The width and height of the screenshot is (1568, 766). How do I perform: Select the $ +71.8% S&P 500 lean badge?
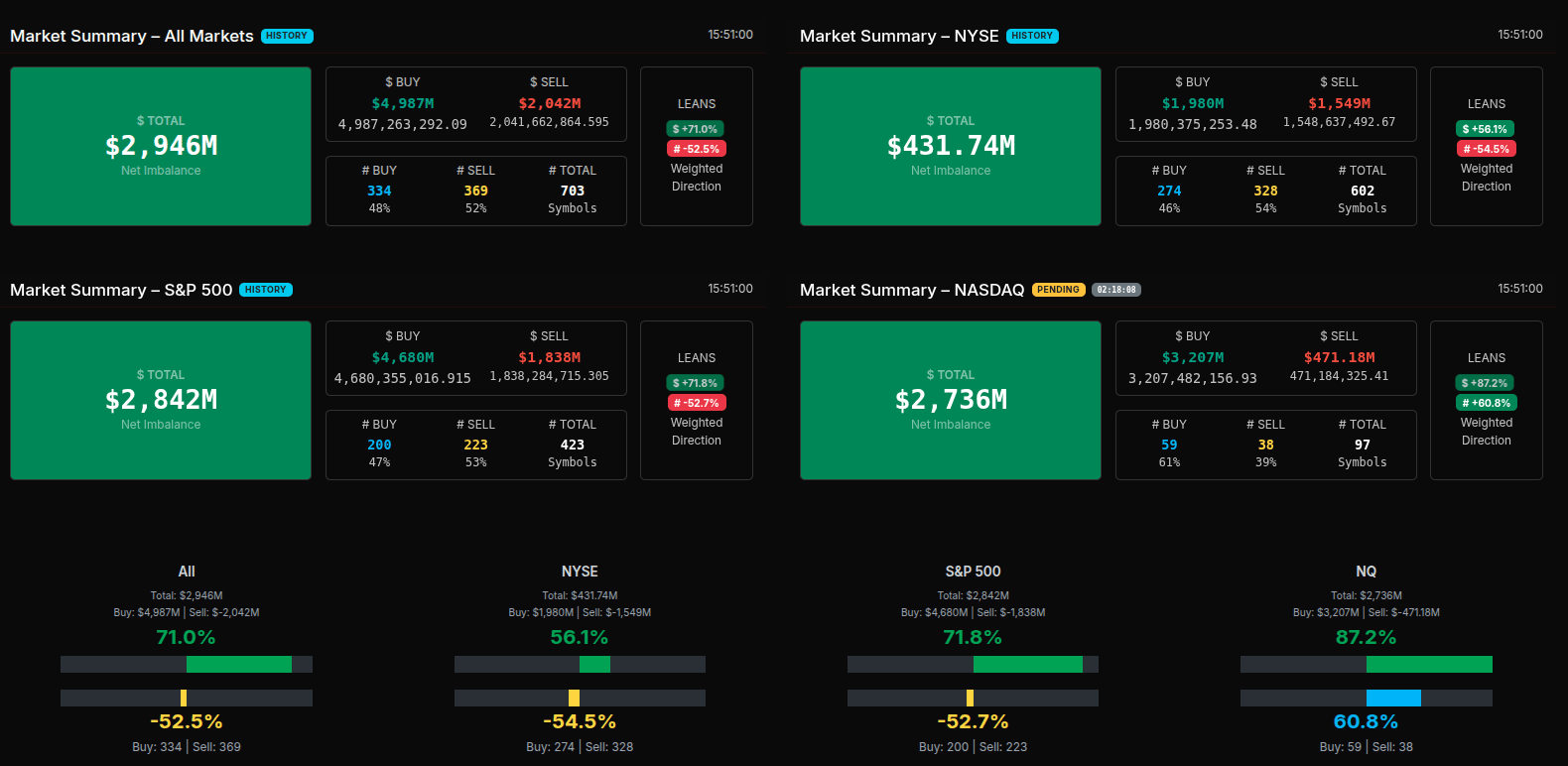coord(695,383)
